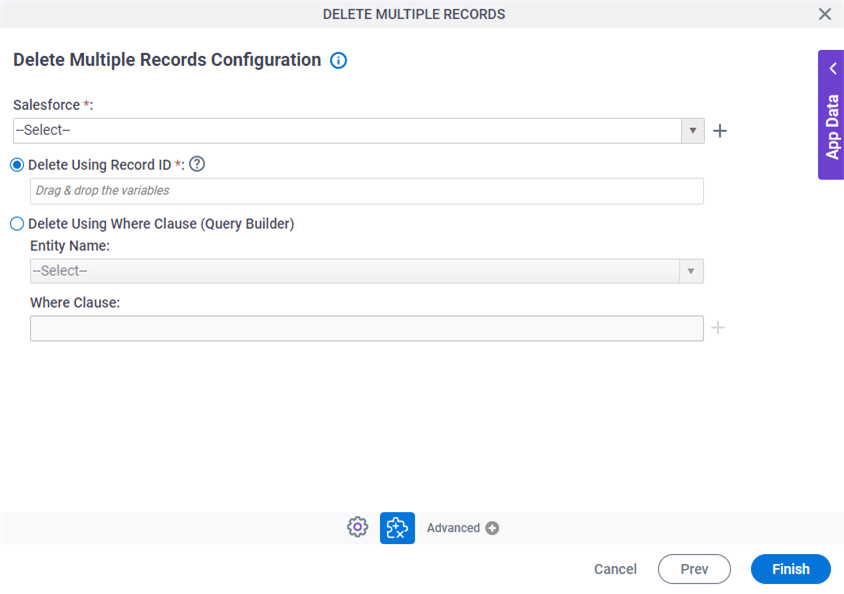Click the Cancel button

tap(615, 569)
